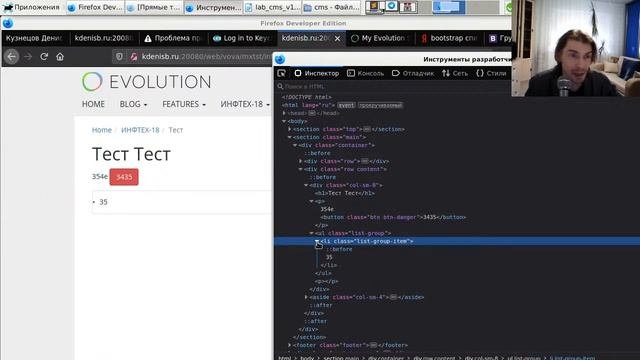Open the Стили style editor tab
Image resolution: width=640 pixels, height=360 pixels.
point(491,73)
